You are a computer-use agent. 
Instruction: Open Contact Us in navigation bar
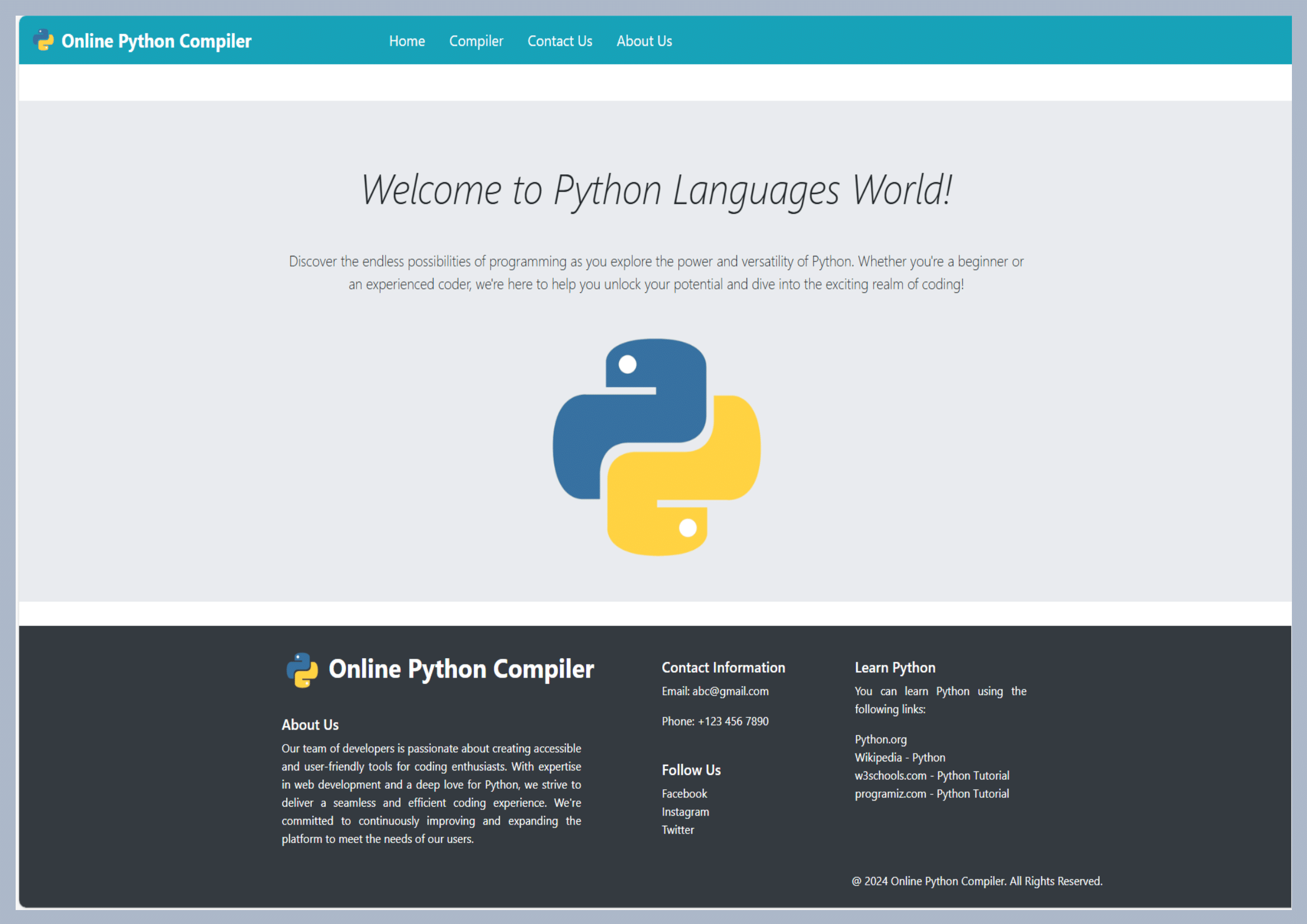559,41
